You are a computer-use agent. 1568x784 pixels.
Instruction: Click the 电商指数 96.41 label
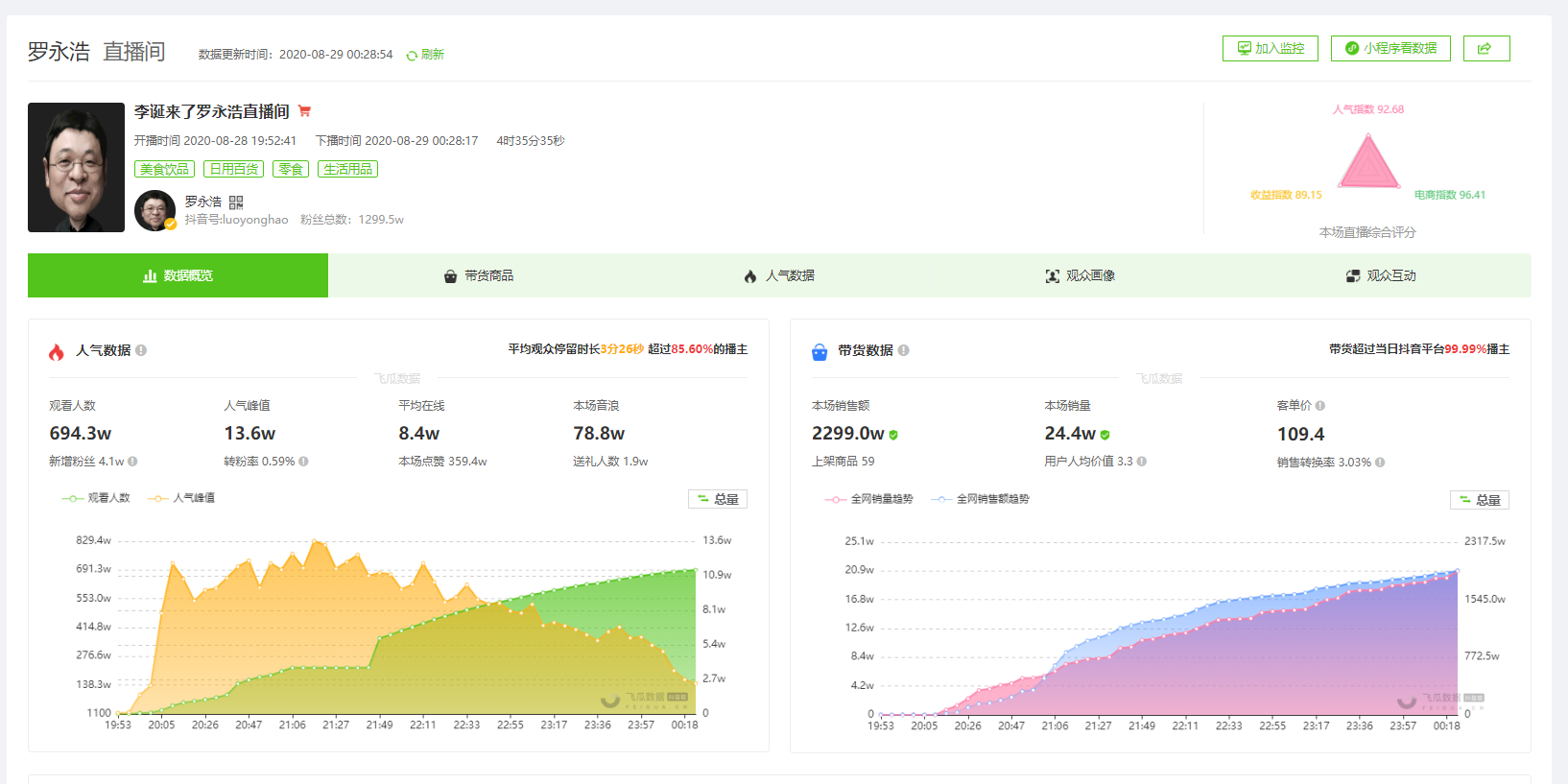coord(1450,195)
